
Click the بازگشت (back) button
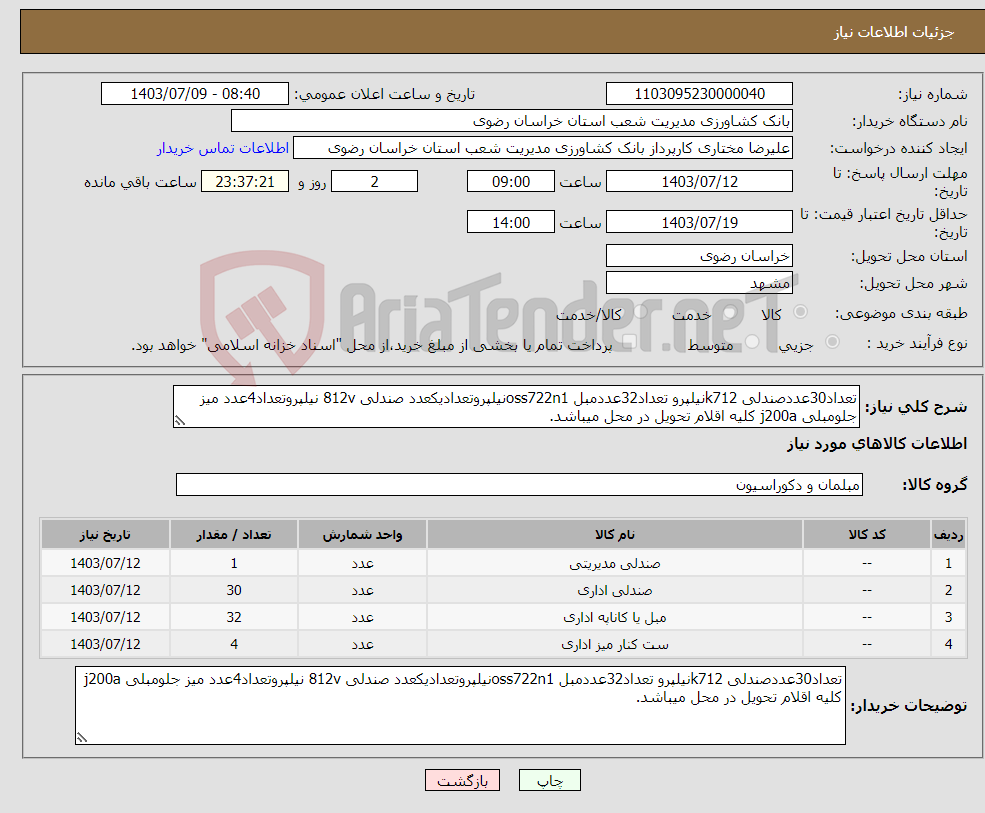click(x=462, y=780)
